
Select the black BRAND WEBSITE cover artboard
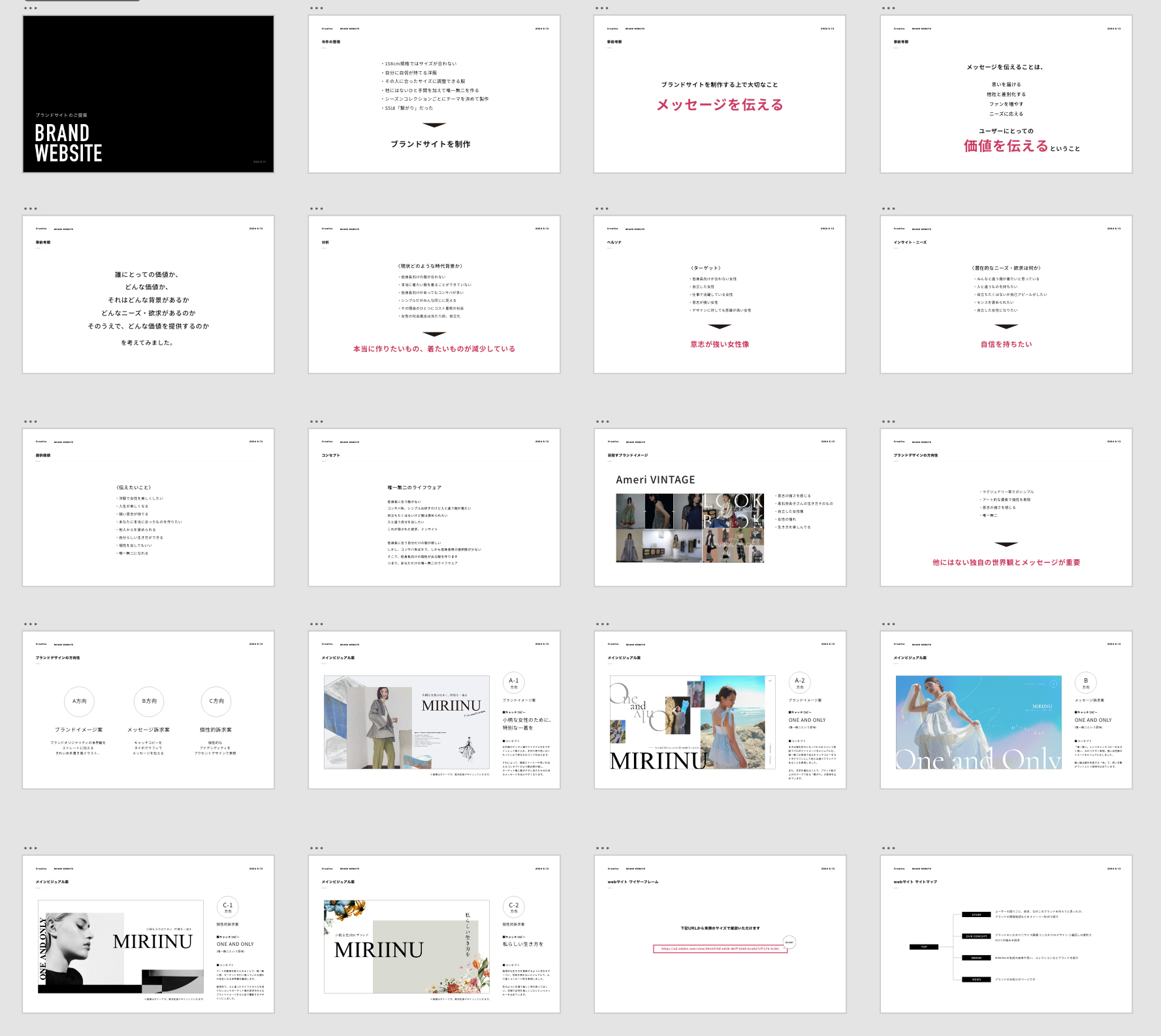tap(148, 94)
